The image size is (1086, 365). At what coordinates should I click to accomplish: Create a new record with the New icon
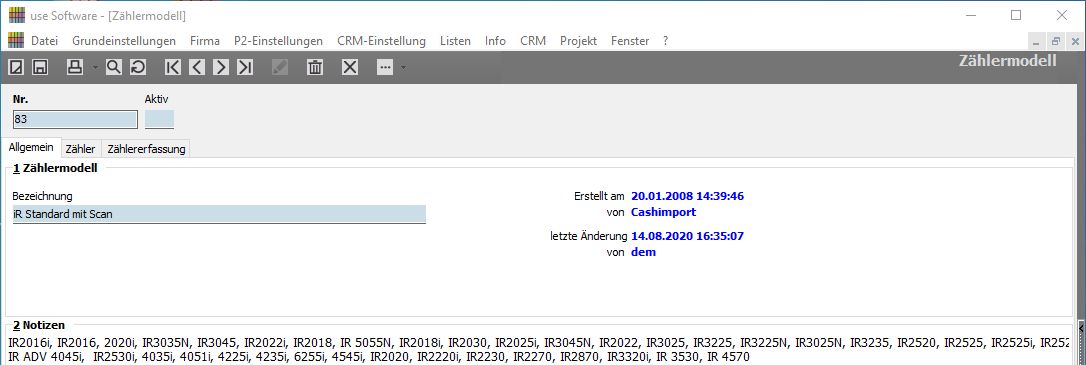click(x=17, y=67)
